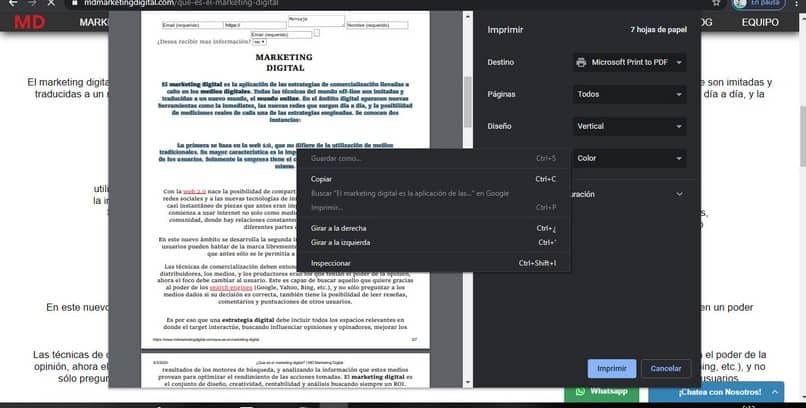Click the greyed Imprimir... context entry
Screen dimensions: 806x408
(433, 208)
